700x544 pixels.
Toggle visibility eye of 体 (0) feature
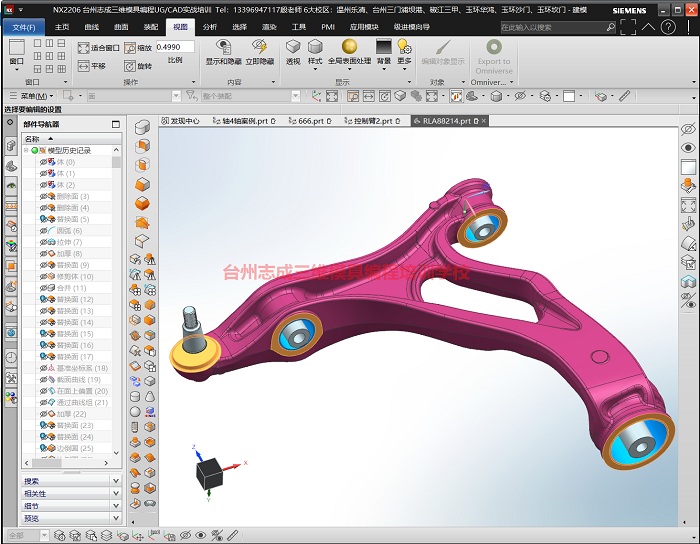[43, 162]
